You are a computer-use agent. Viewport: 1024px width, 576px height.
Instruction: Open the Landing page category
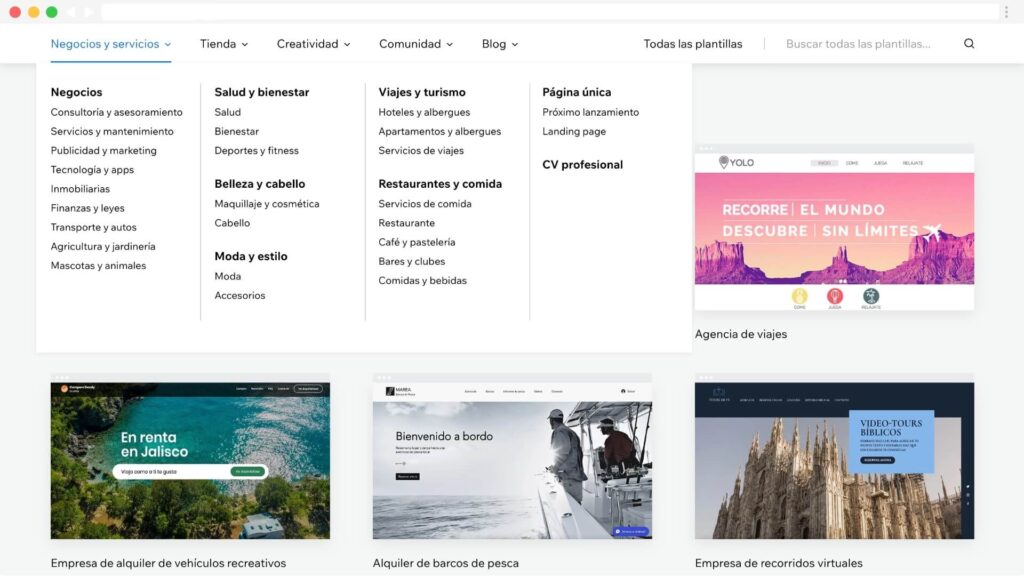[x=574, y=132]
